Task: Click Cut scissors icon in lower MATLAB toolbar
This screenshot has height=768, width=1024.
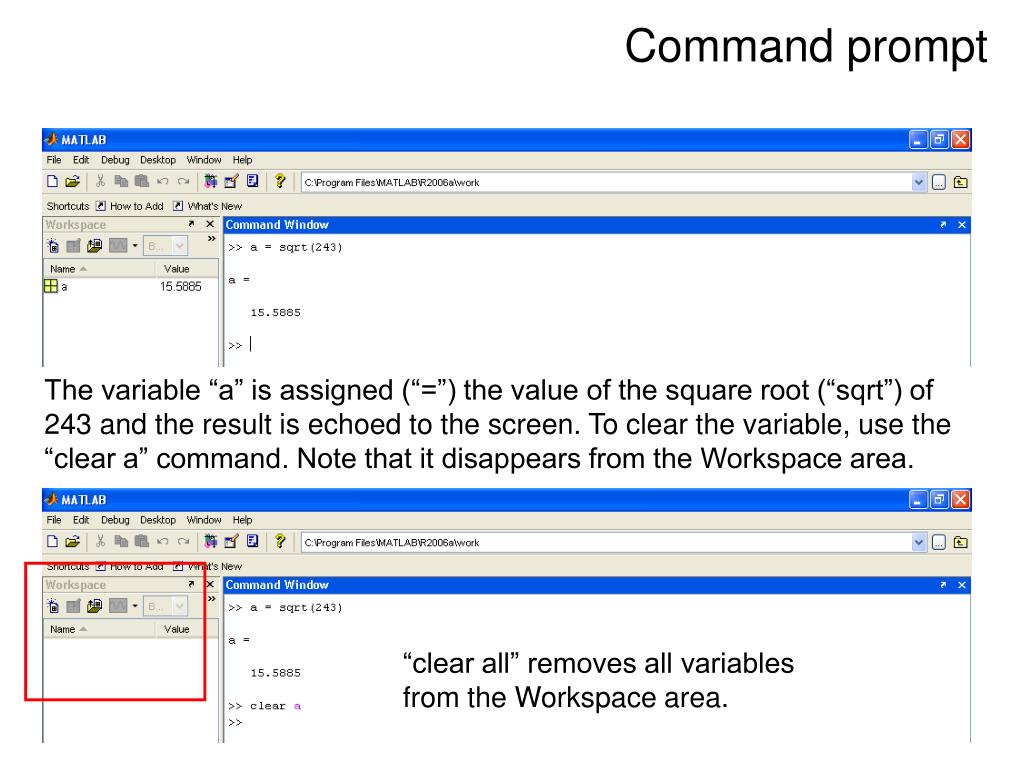Action: 101,541
